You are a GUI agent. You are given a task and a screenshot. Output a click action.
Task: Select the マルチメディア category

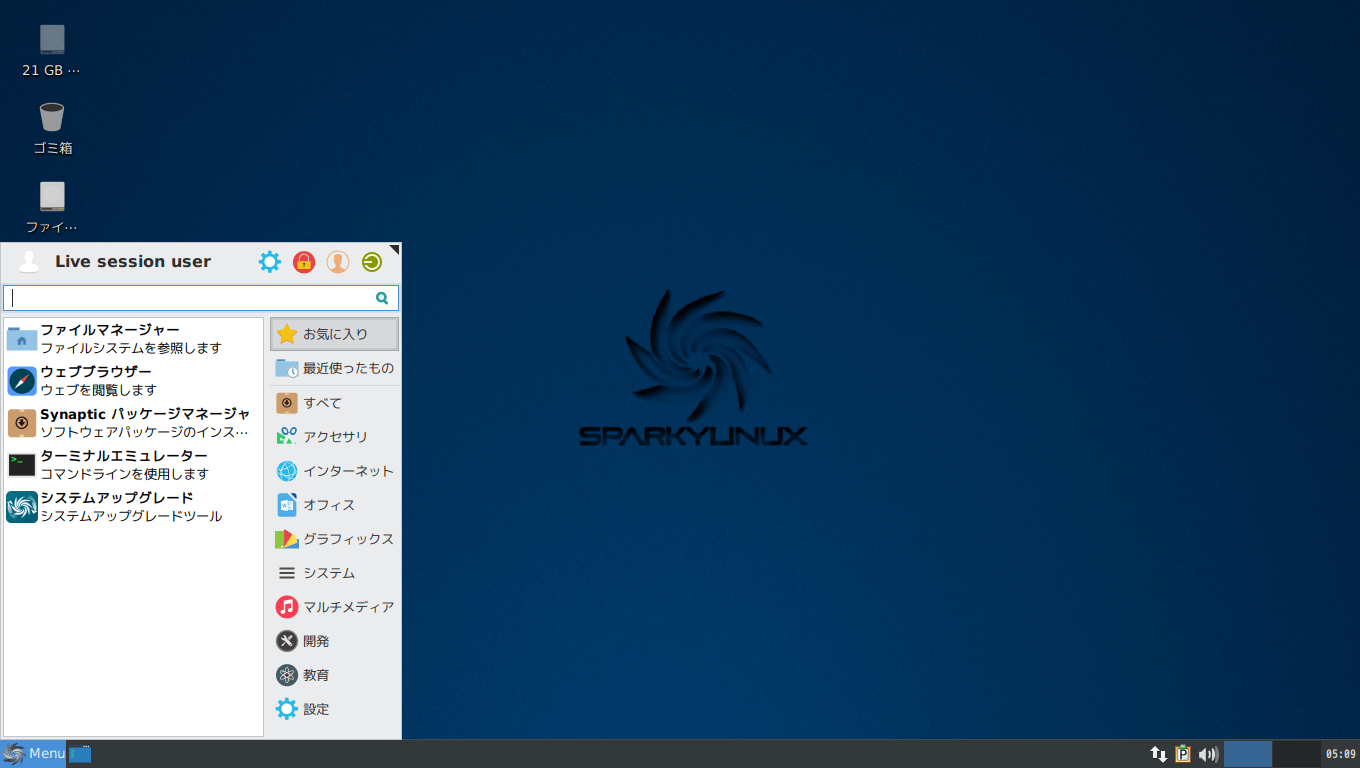[334, 607]
